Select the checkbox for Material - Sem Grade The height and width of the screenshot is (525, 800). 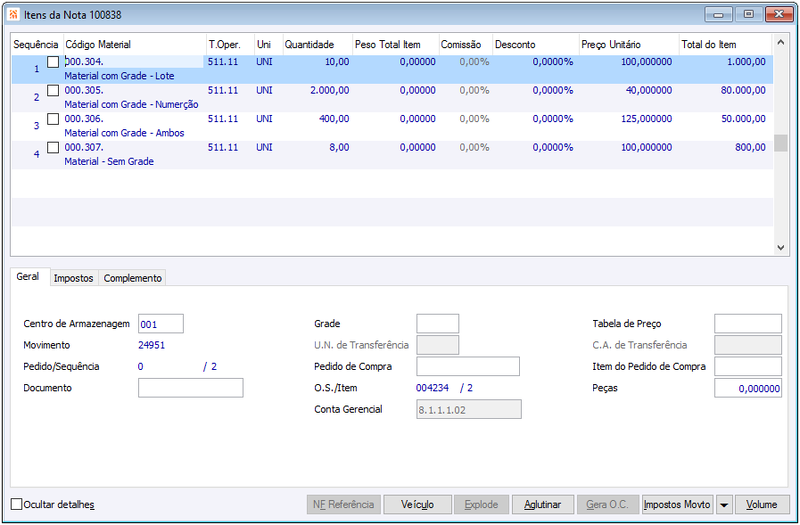[x=53, y=148]
